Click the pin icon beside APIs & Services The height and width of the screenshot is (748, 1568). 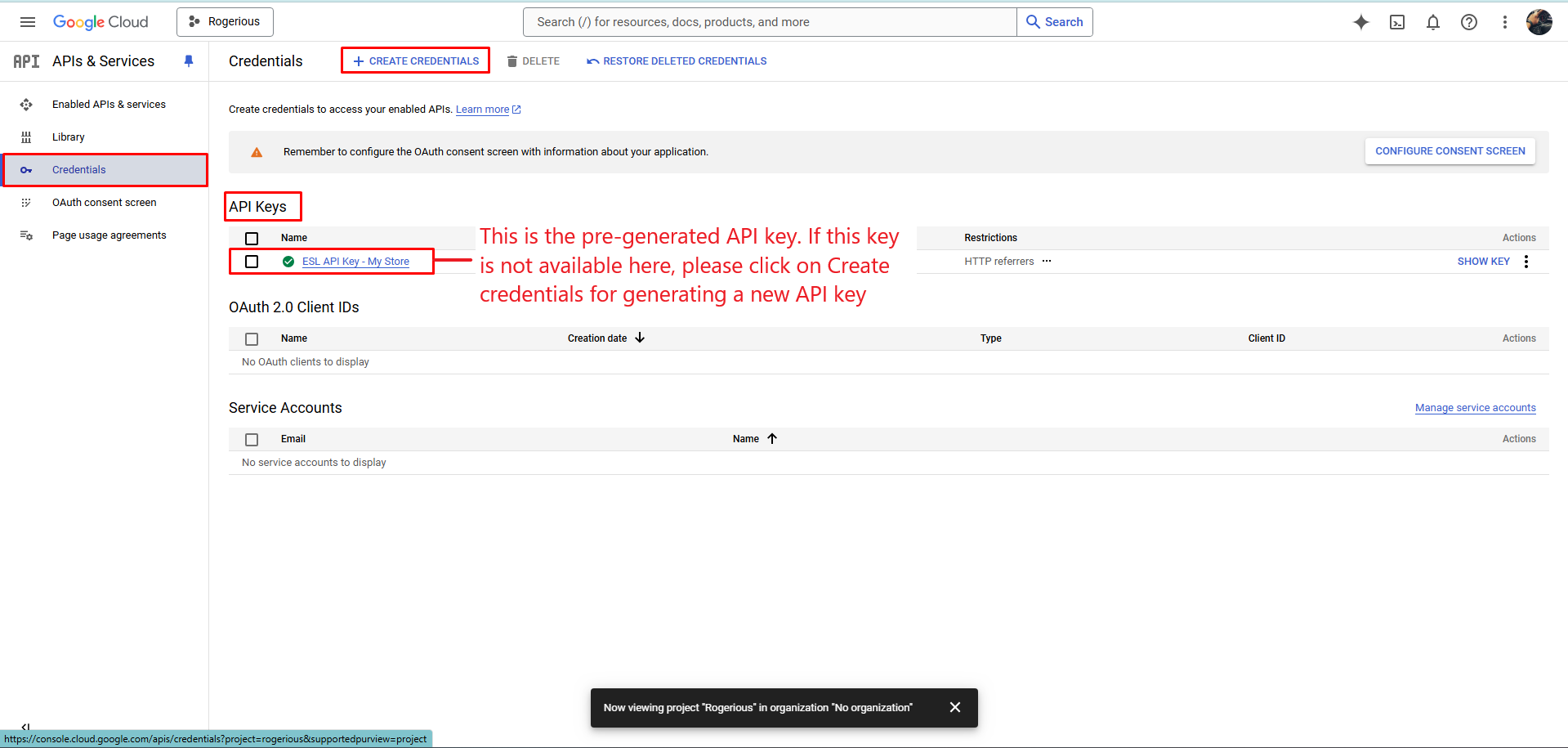tap(189, 61)
